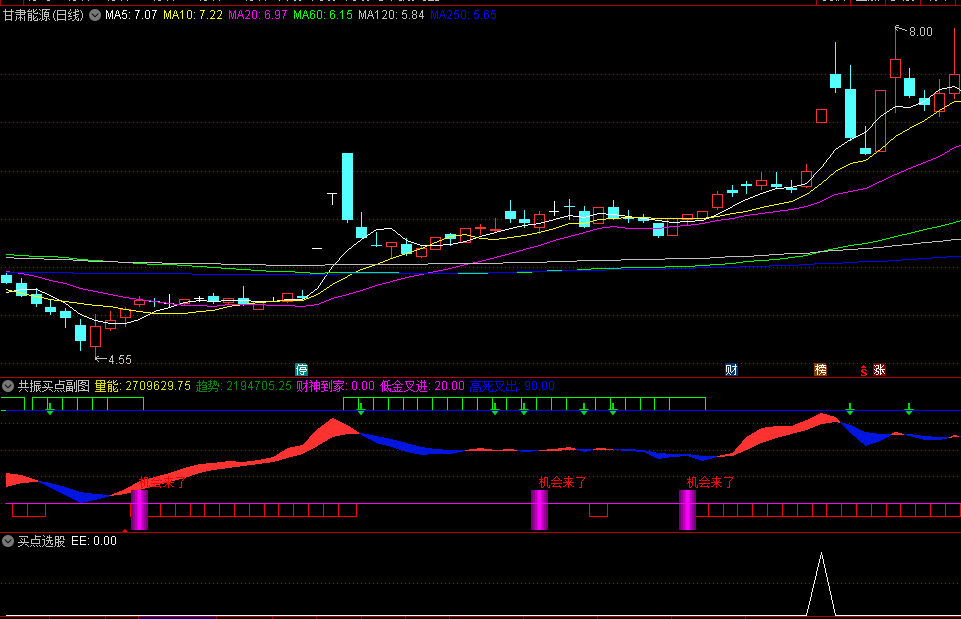961x619 pixels.
Task: Click the middle magenta 机会来了 signal bar
Action: click(539, 509)
